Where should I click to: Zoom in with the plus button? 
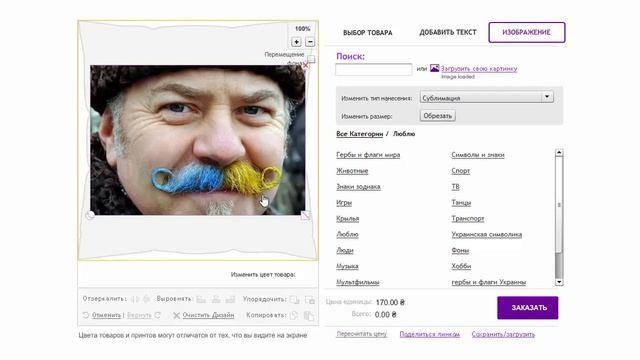296,42
